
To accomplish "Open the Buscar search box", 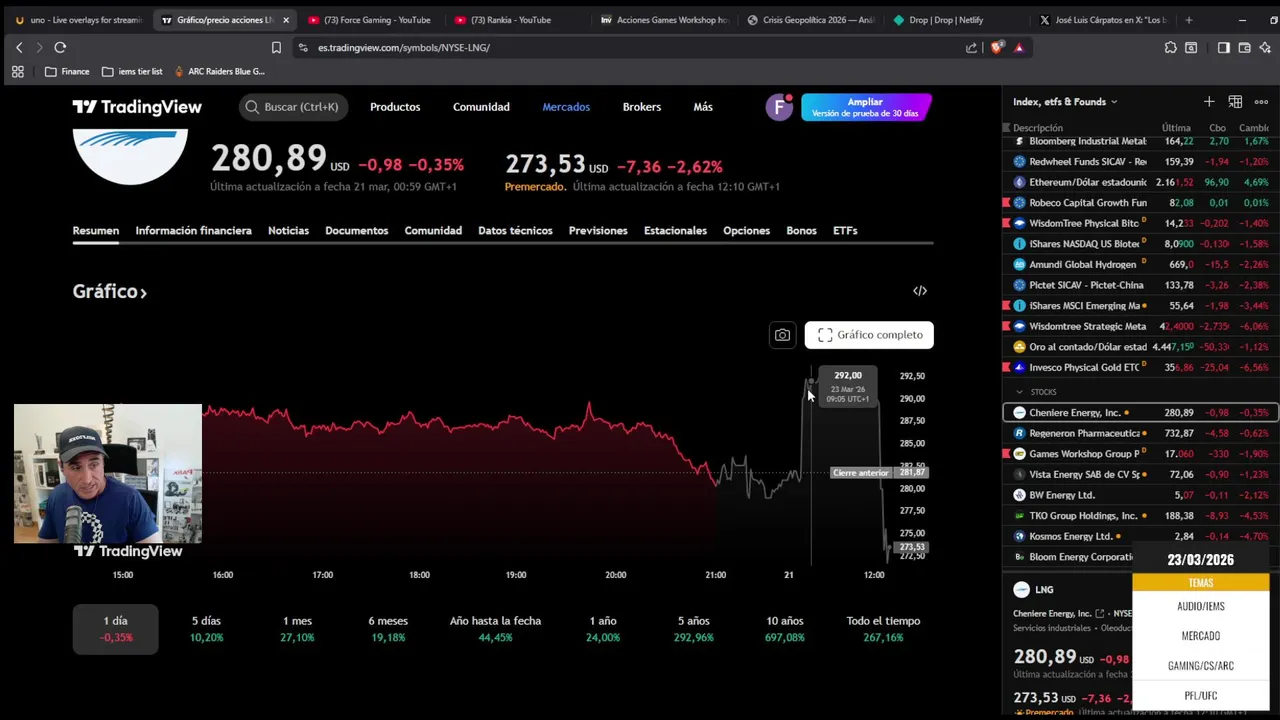I will coord(293,107).
